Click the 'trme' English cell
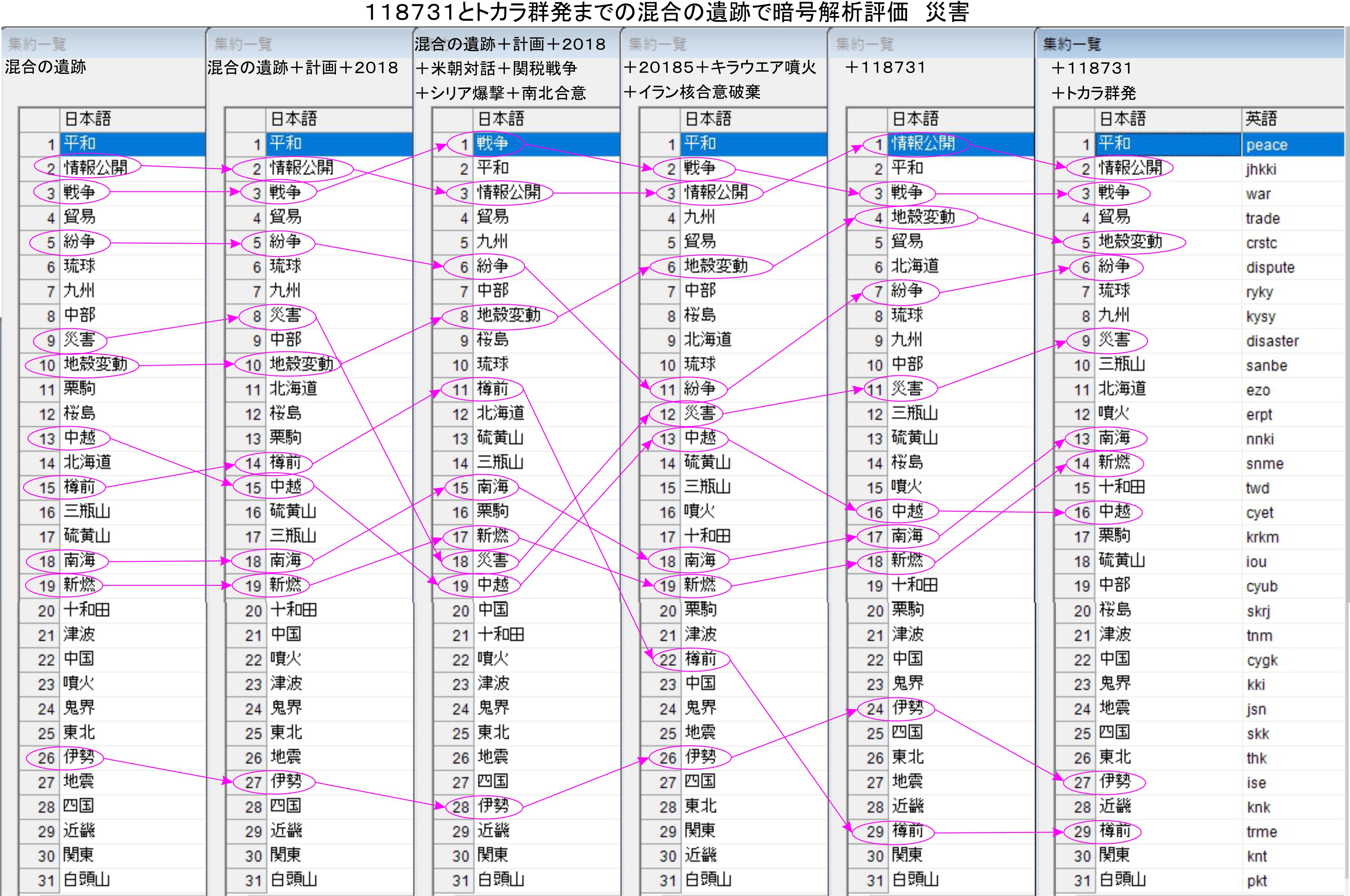The height and width of the screenshot is (896, 1350). coord(1261,831)
